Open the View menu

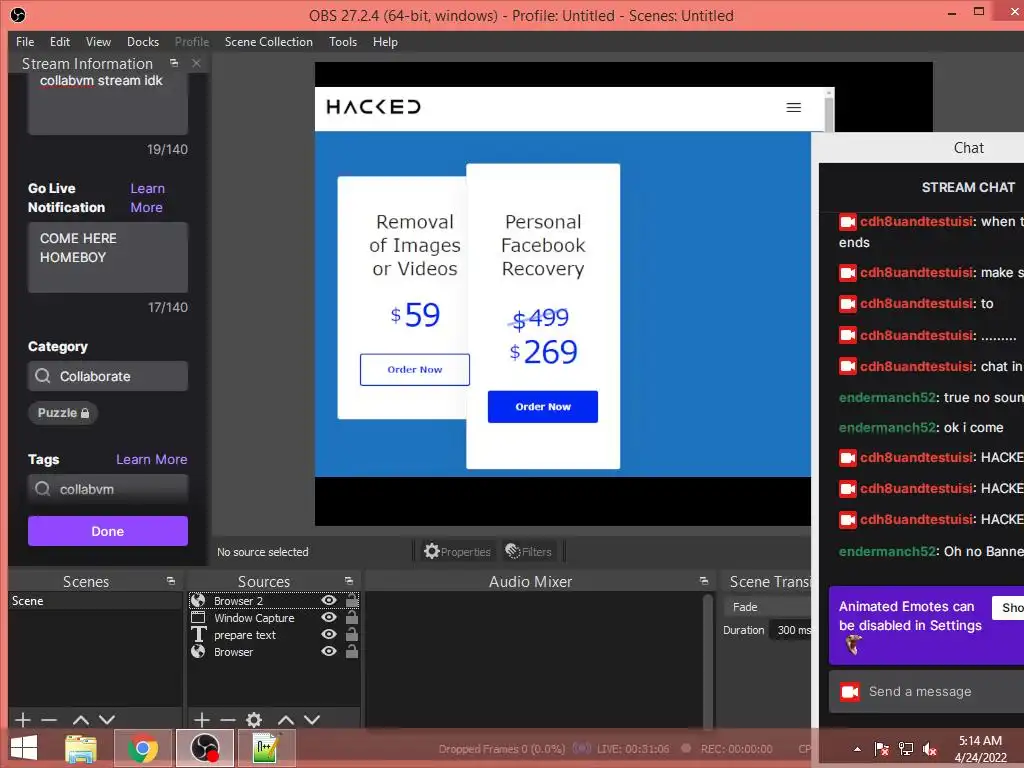(x=98, y=42)
